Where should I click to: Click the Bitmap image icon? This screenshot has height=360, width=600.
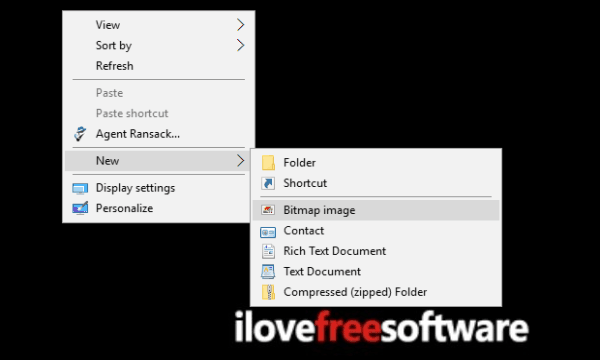pyautogui.click(x=268, y=210)
